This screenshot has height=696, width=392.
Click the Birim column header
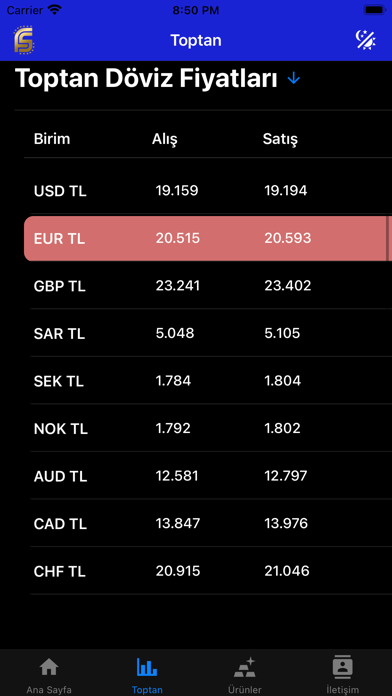[x=52, y=139]
